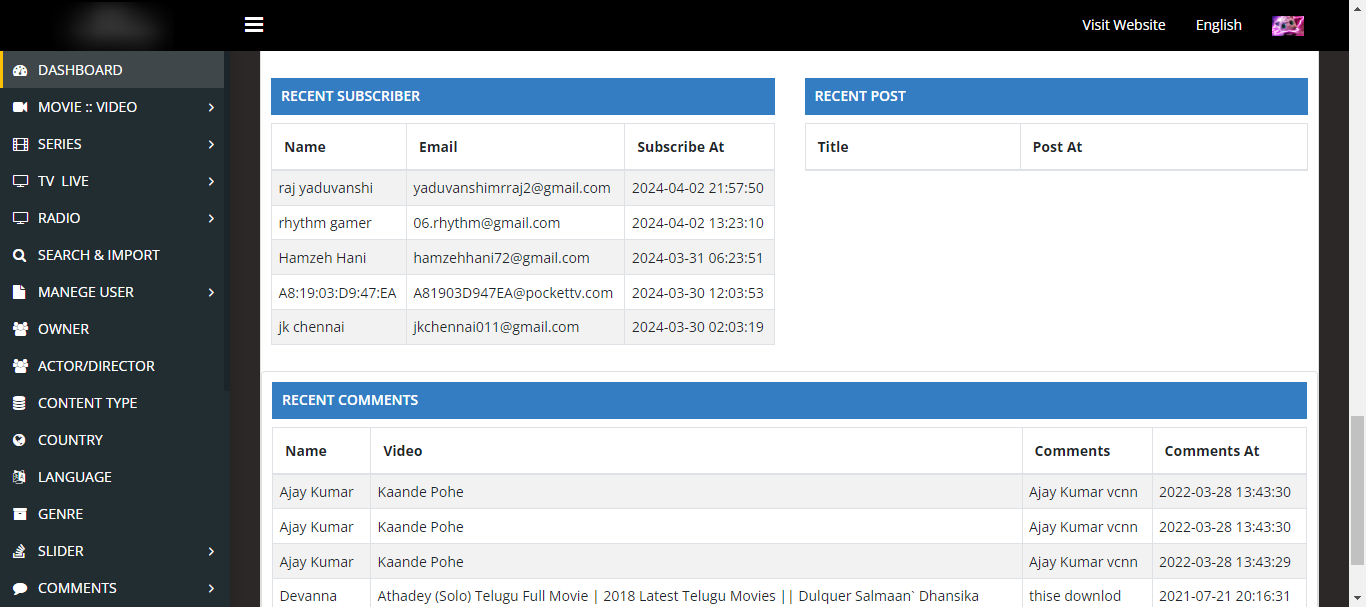Expand the Manege User submenu chevron
The image size is (1366, 607).
coord(211,292)
